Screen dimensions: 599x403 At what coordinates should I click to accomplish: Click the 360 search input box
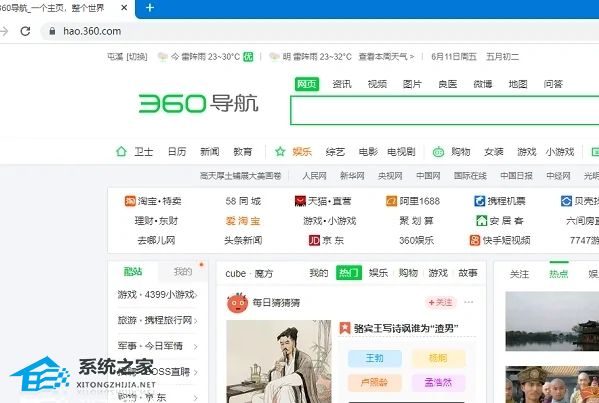coord(445,110)
